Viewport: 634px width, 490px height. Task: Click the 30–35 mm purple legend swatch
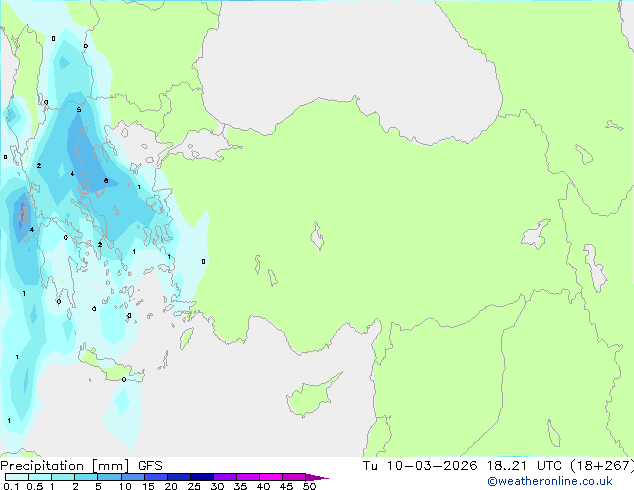pyautogui.click(x=225, y=477)
